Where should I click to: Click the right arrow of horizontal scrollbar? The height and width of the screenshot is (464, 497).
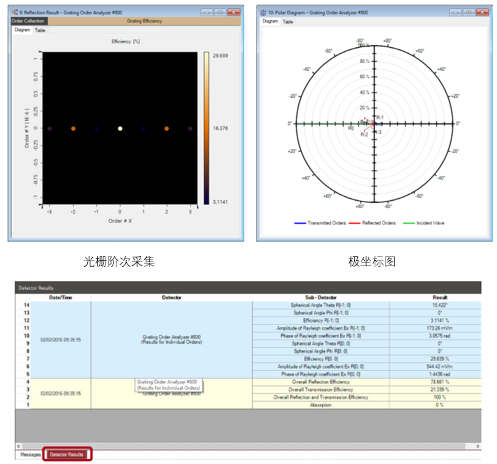click(477, 446)
